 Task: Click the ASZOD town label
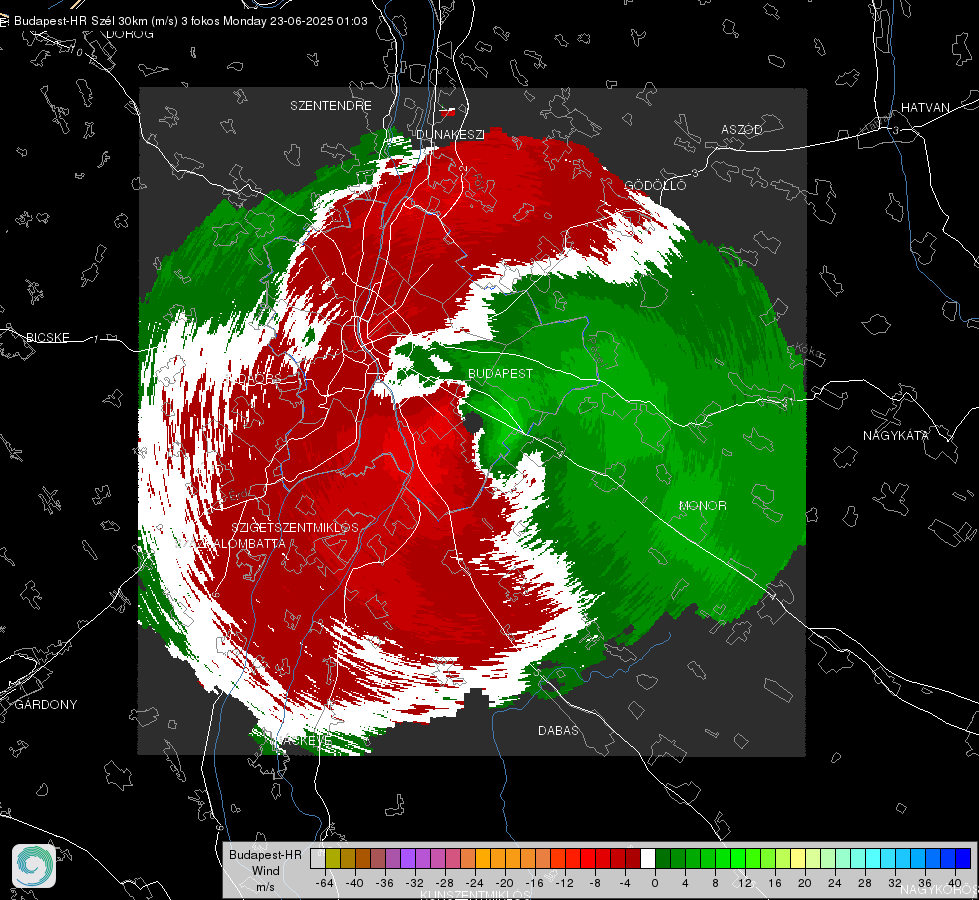[x=742, y=129]
